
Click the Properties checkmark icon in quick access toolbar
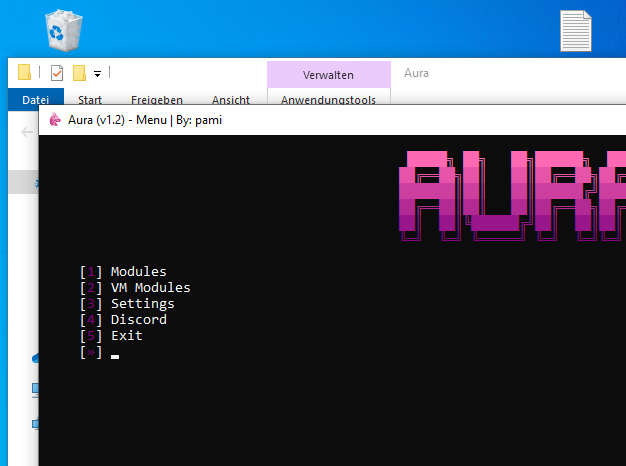point(56,73)
